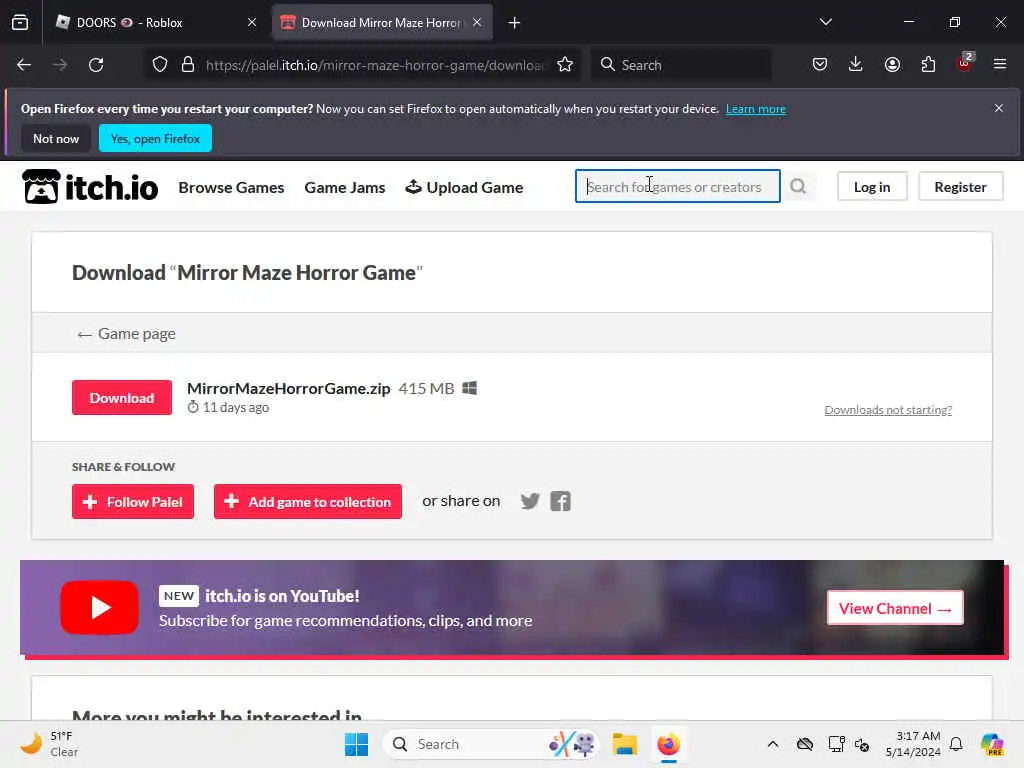Viewport: 1024px width, 768px height.
Task: Click the itch.io search magnifier button
Action: pos(798,187)
